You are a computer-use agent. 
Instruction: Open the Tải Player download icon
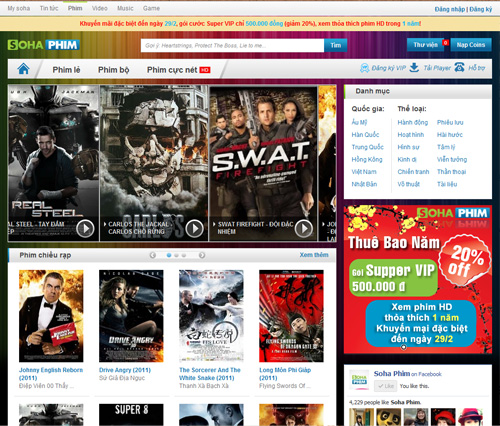click(414, 68)
